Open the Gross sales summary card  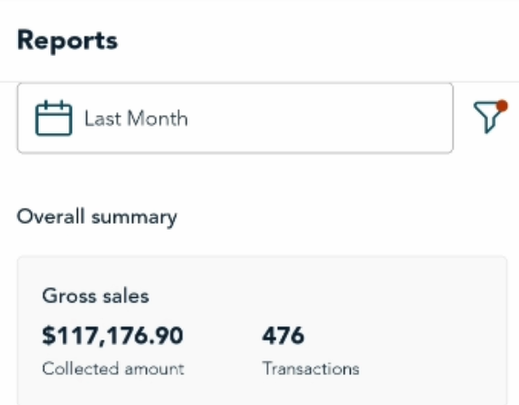click(262, 330)
